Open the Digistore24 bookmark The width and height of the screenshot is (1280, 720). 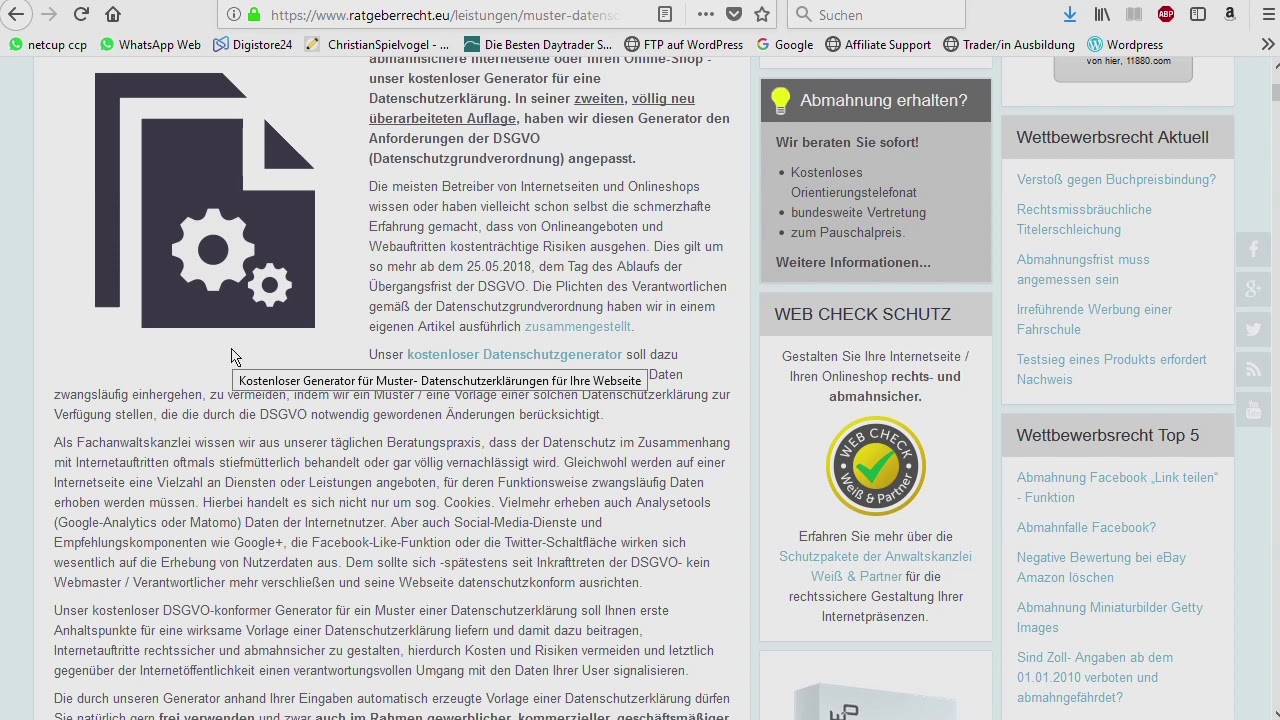252,45
